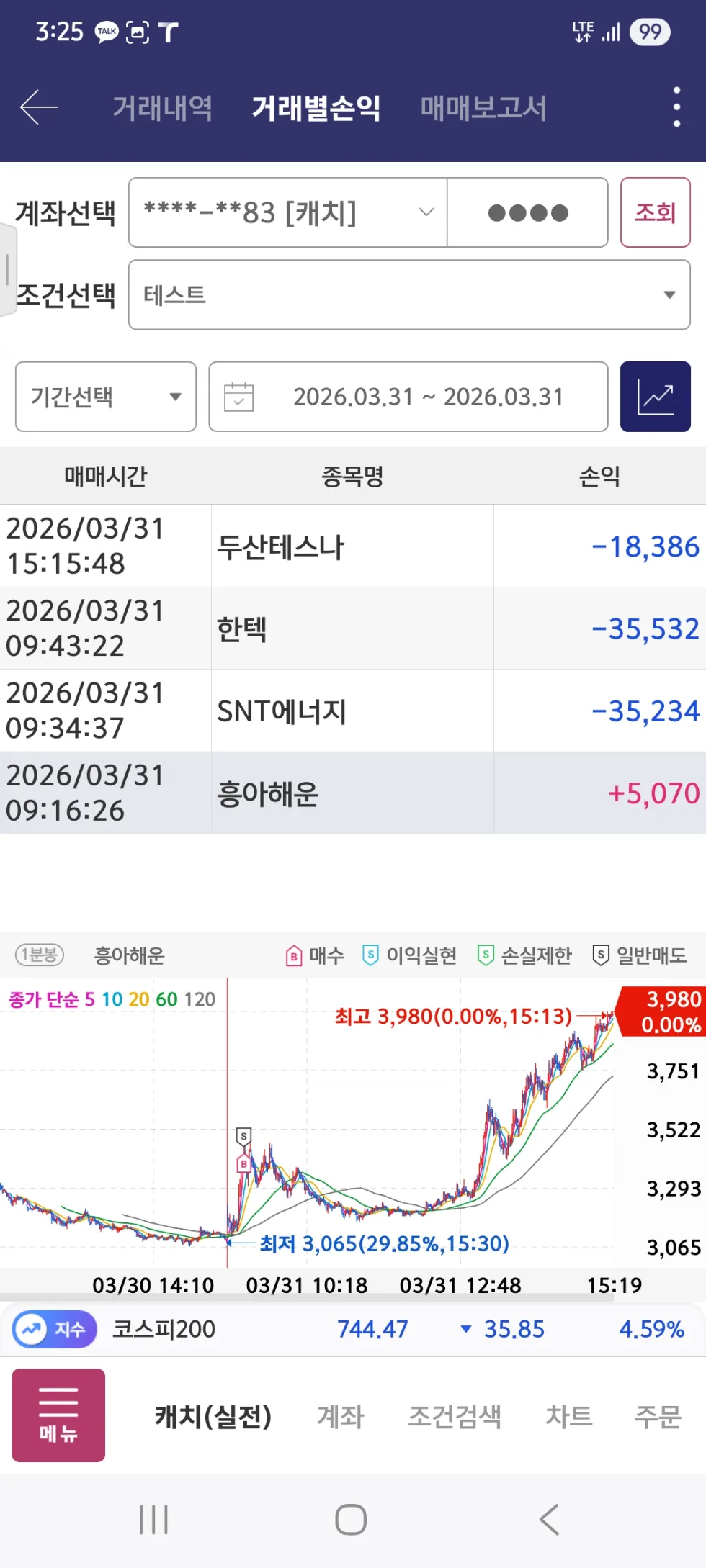706x1568 pixels.
Task: Switch to the 거래내역 tab
Action: point(162,107)
